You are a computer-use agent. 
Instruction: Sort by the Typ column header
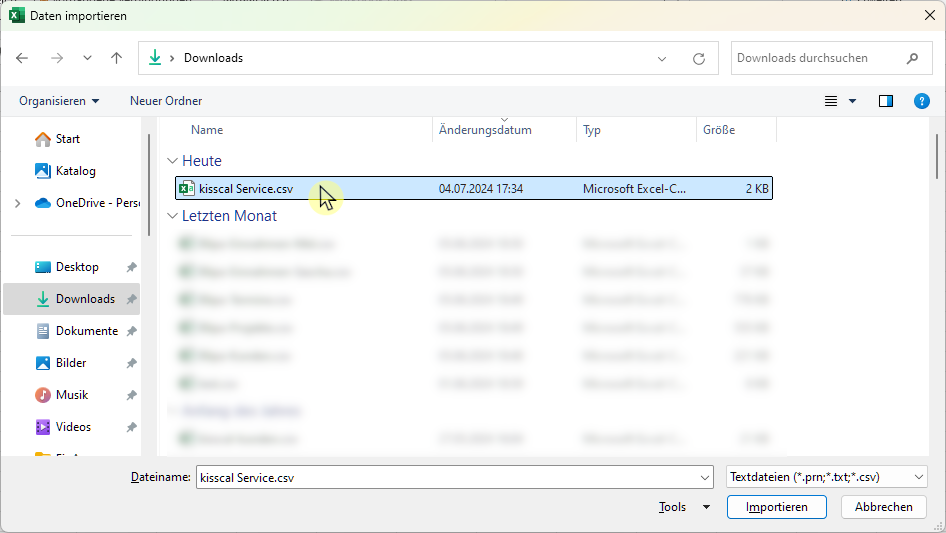[x=591, y=130]
